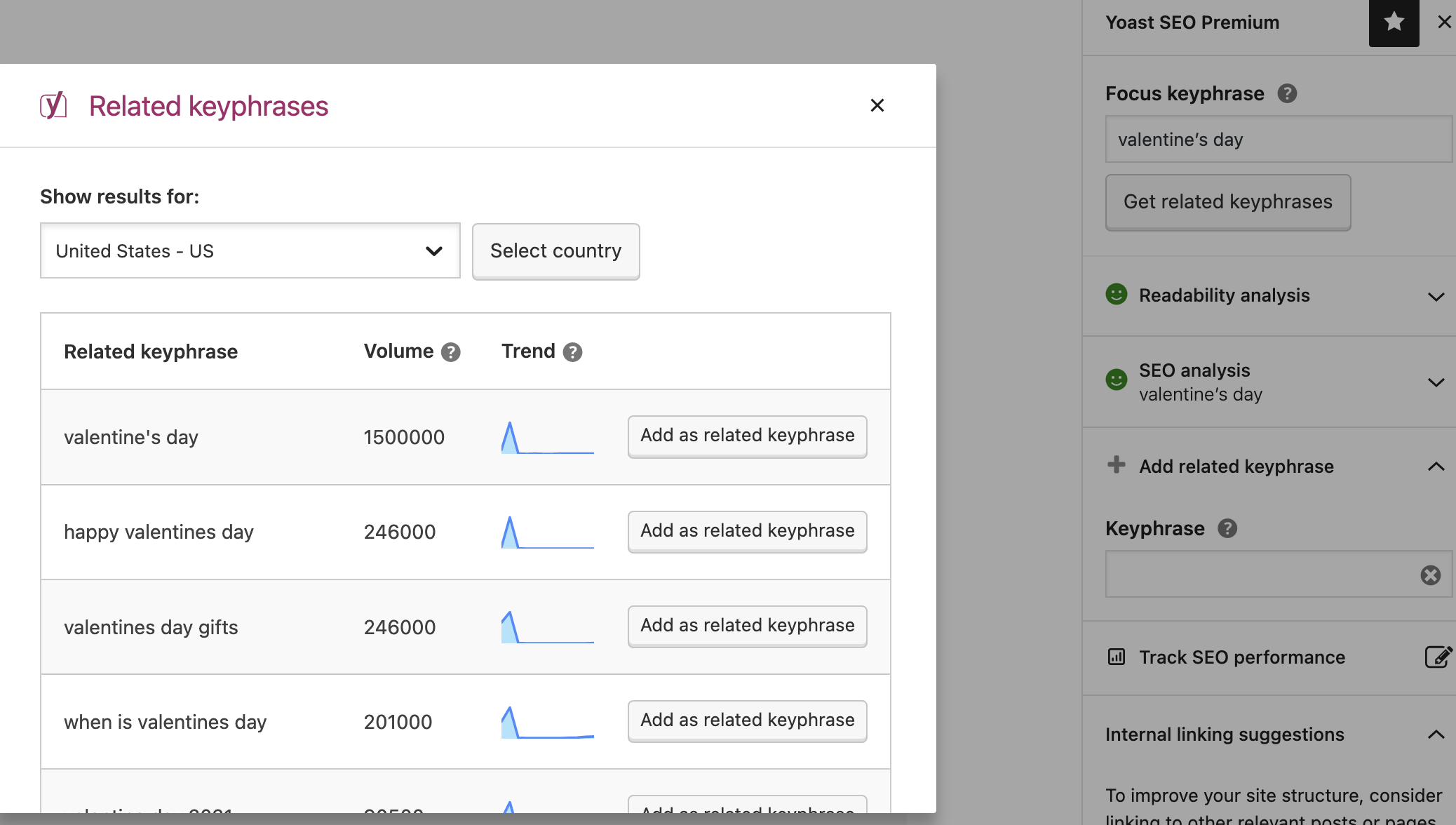This screenshot has height=825, width=1456.
Task: Click the Yoast logo in modal header
Action: (53, 105)
